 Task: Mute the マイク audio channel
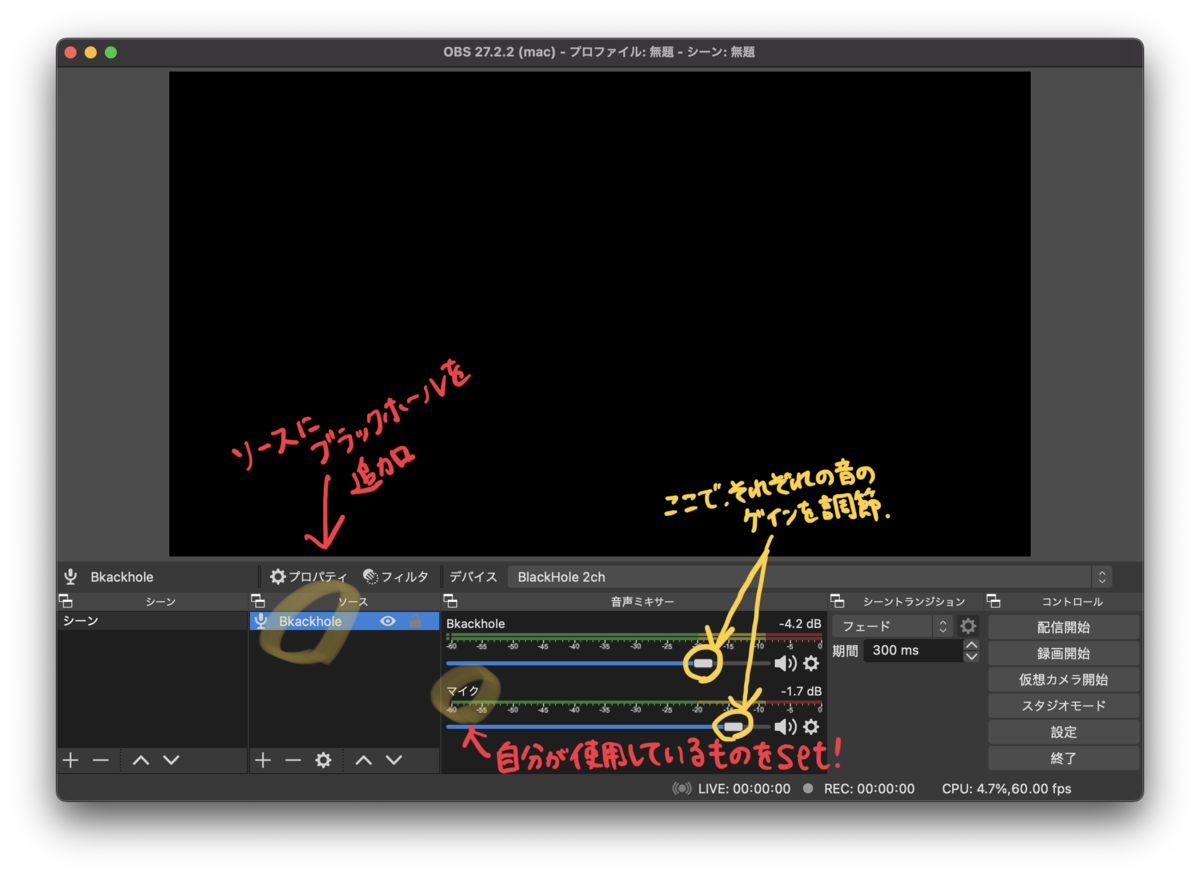point(785,727)
